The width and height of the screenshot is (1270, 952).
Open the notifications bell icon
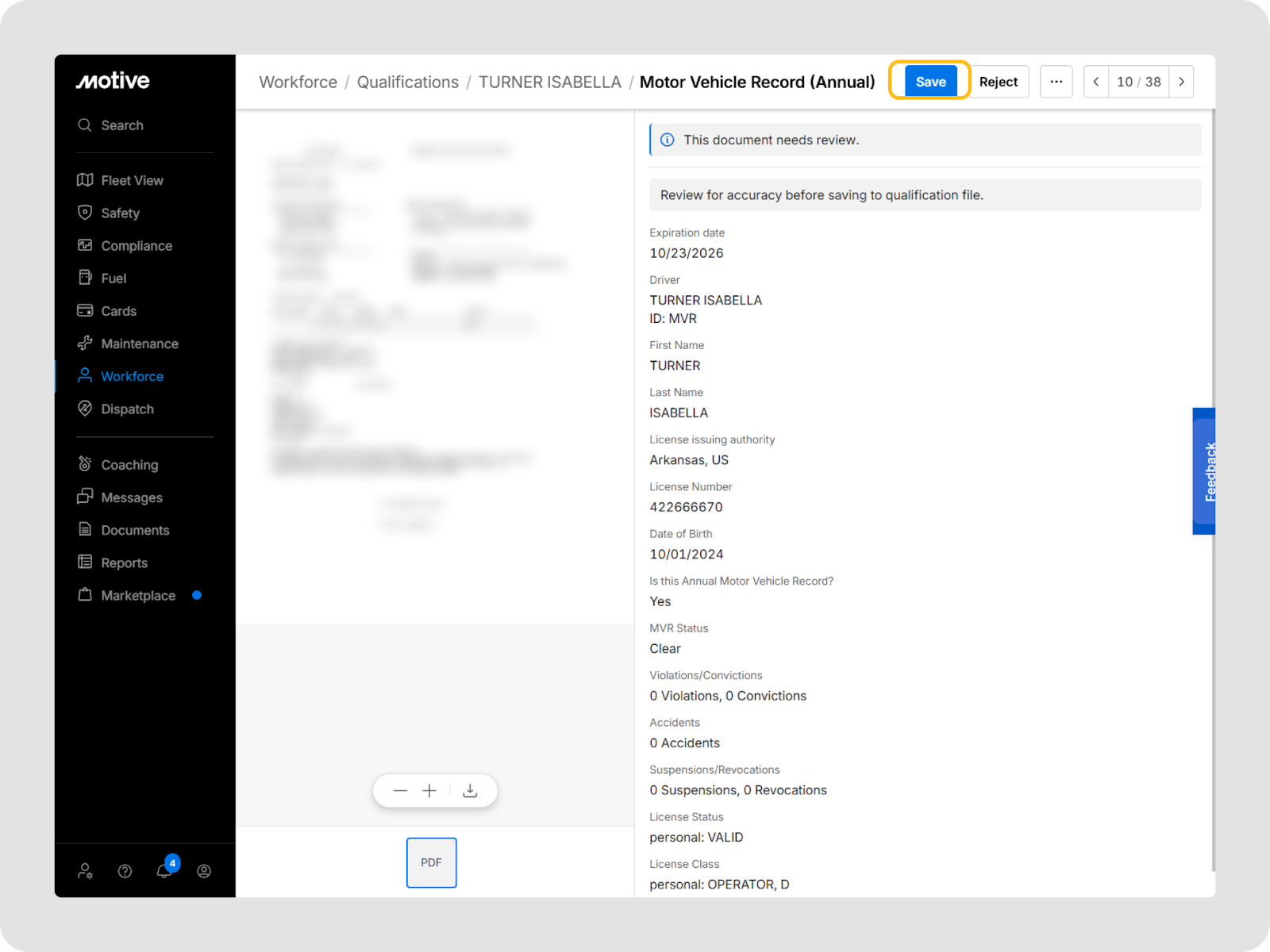(164, 871)
